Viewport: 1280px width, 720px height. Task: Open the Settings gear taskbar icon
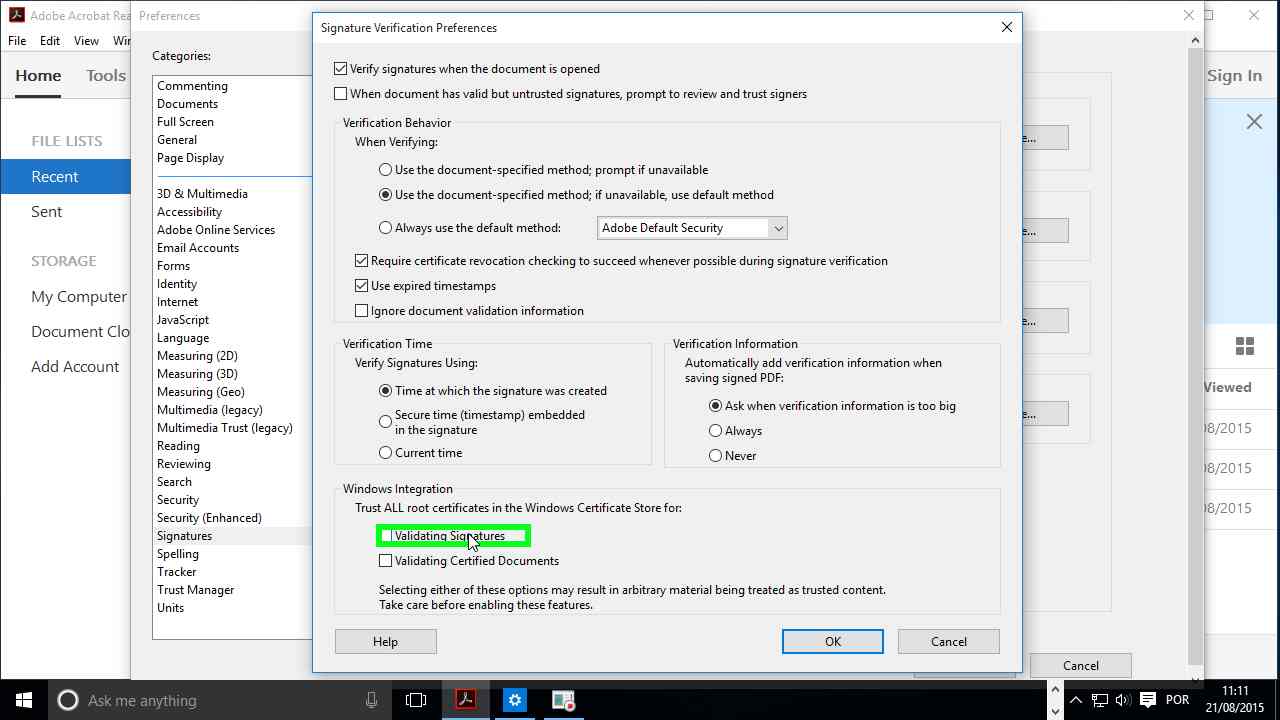coord(514,700)
